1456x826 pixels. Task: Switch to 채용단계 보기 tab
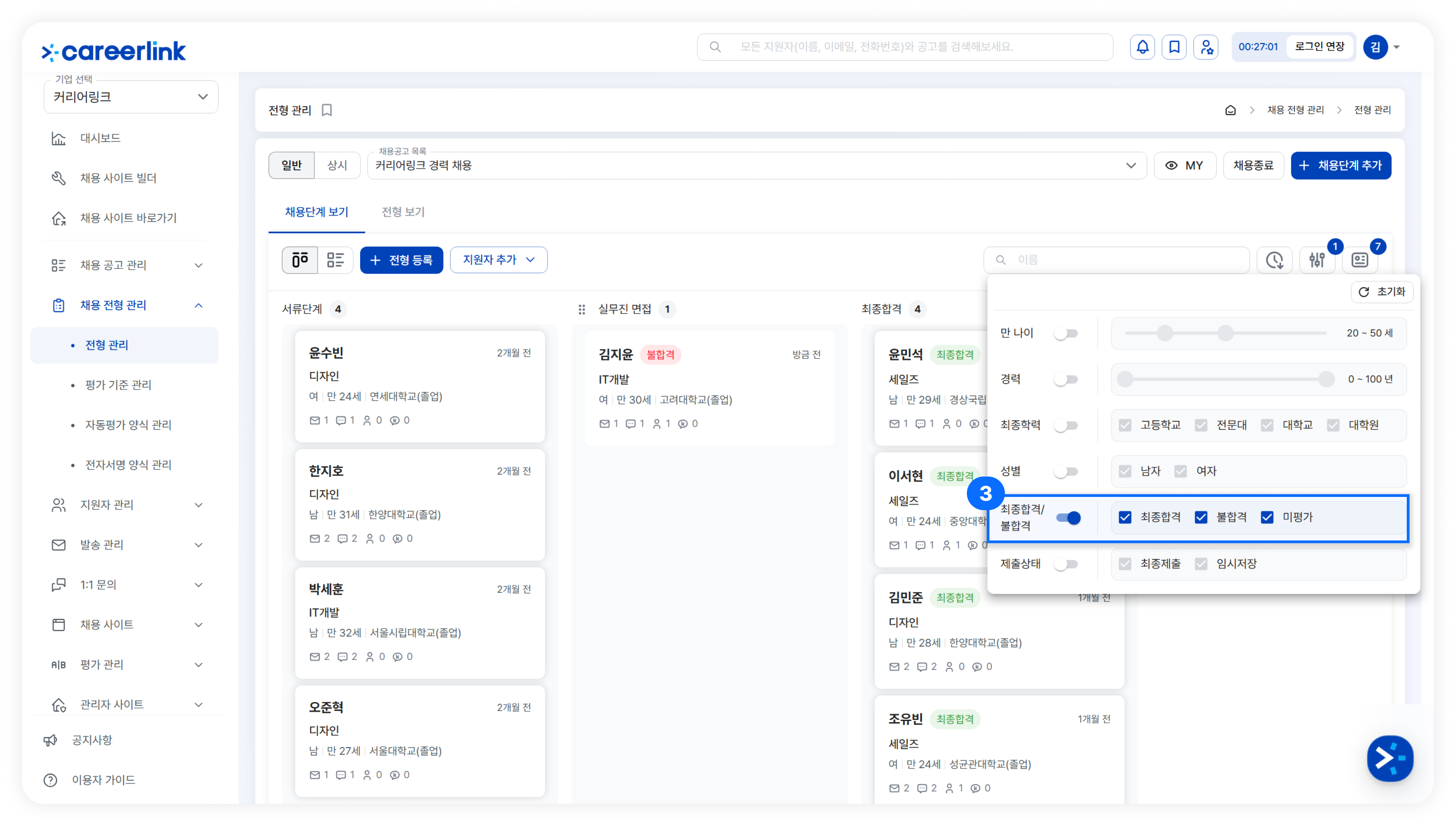pos(317,212)
